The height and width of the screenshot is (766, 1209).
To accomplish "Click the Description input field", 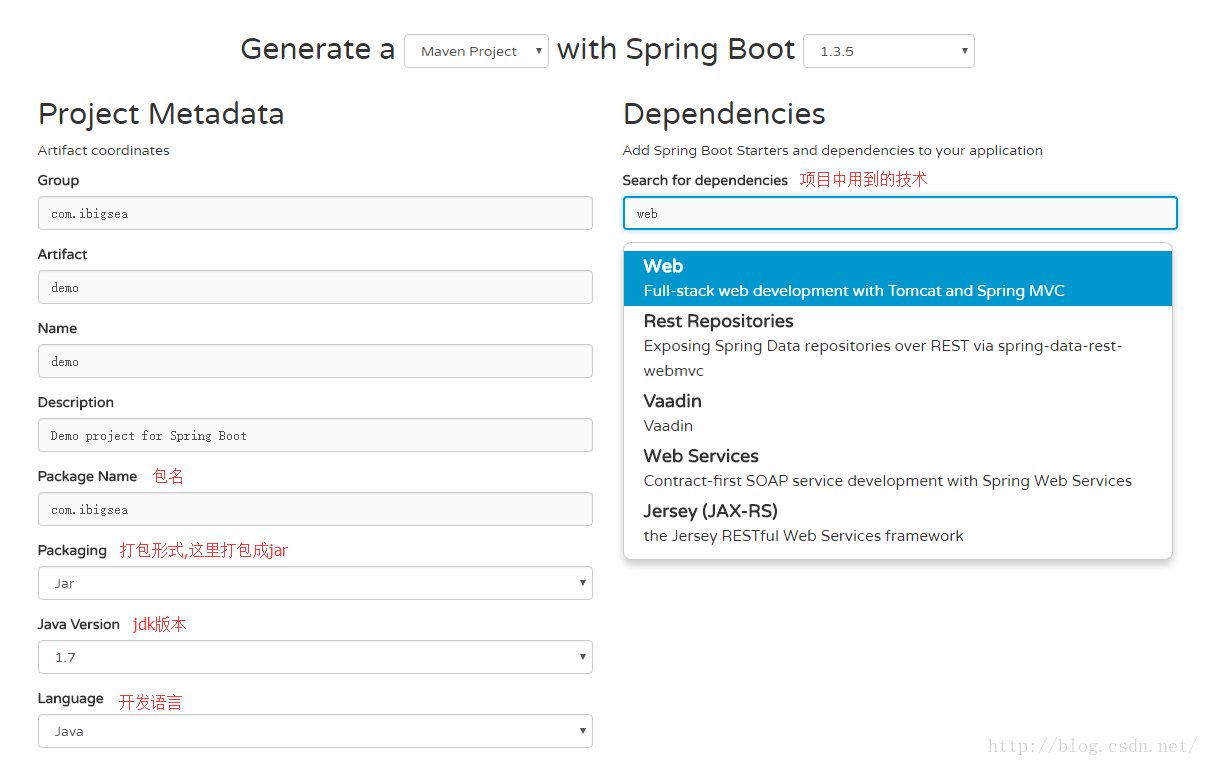I will pyautogui.click(x=315, y=435).
